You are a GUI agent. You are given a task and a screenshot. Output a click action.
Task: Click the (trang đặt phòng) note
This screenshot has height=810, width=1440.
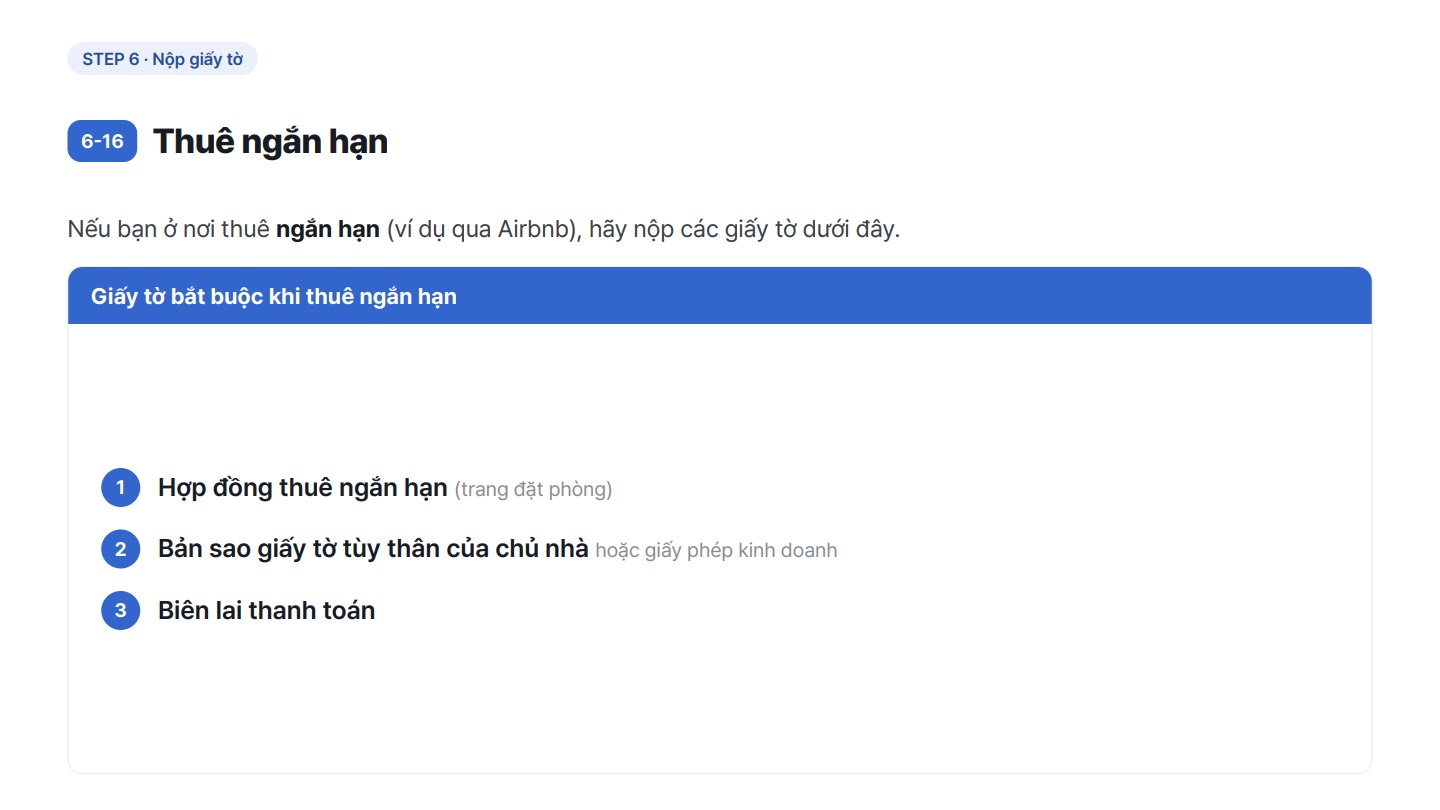point(533,490)
